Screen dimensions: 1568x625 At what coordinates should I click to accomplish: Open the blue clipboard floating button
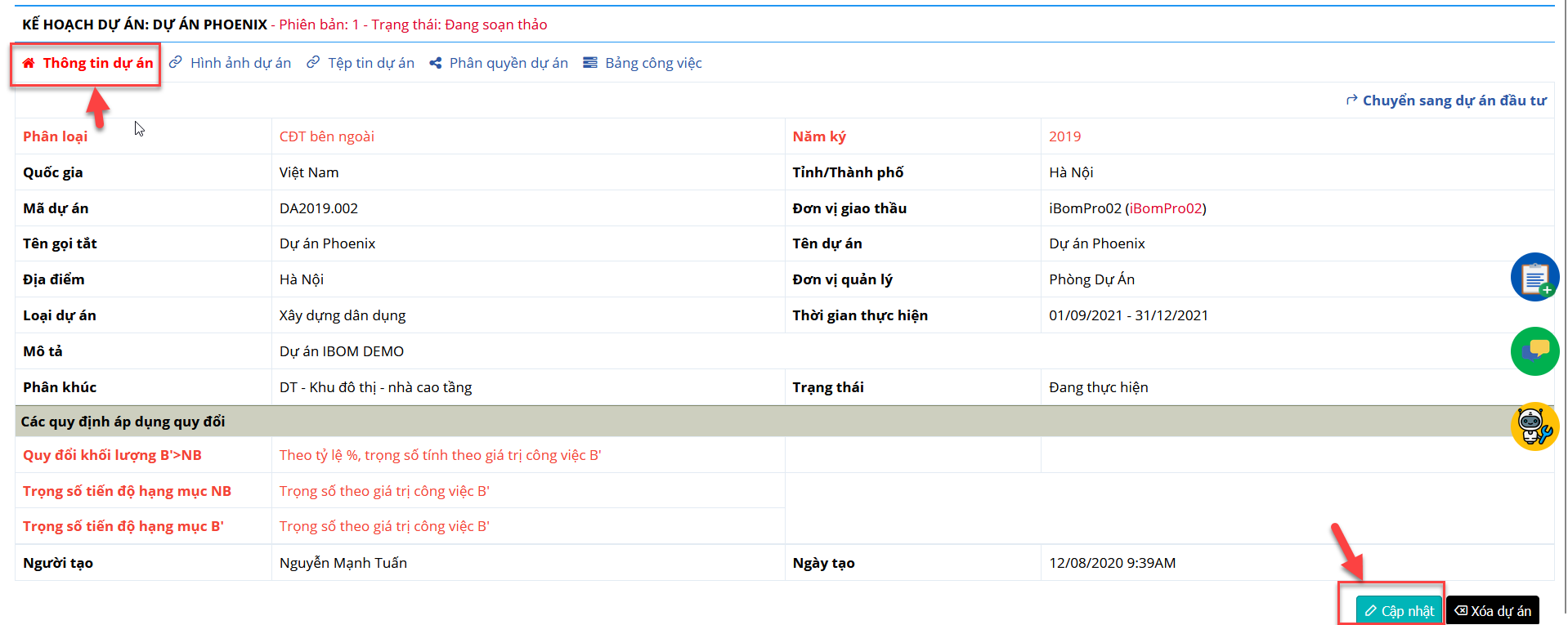(x=1534, y=277)
